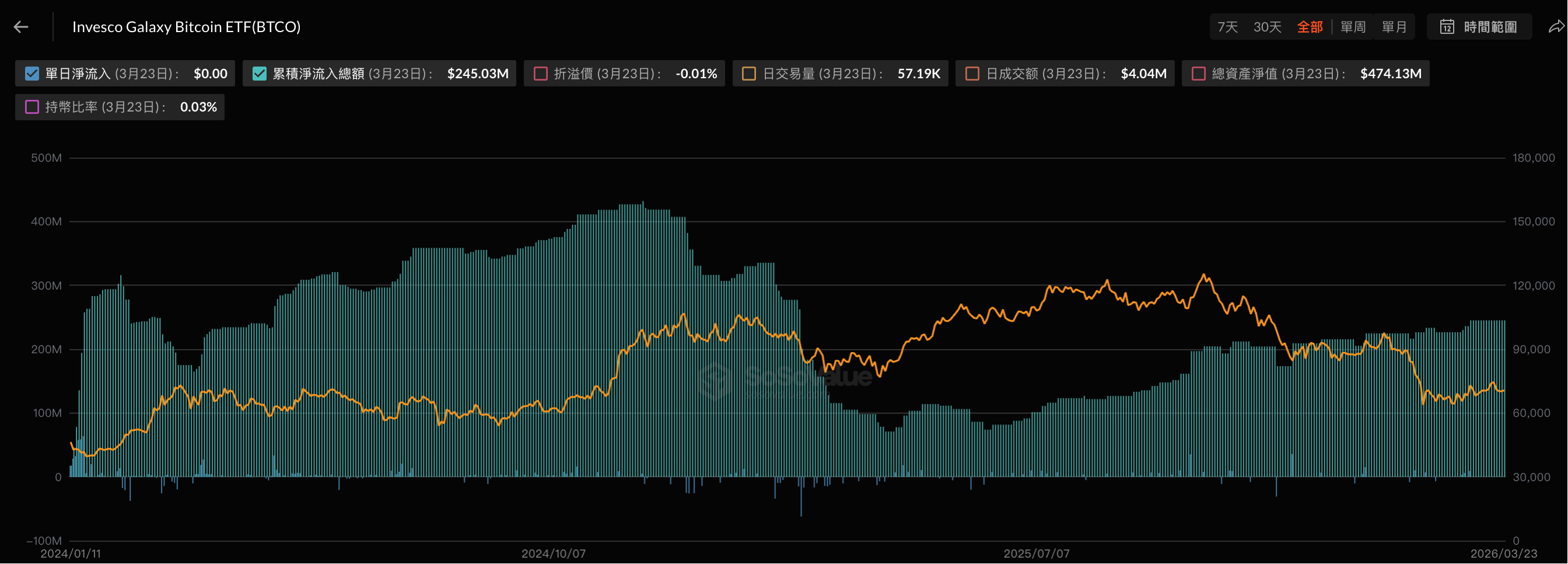Open the 時間範圍 date picker
This screenshot has height=564, width=1568.
pyautogui.click(x=1489, y=27)
